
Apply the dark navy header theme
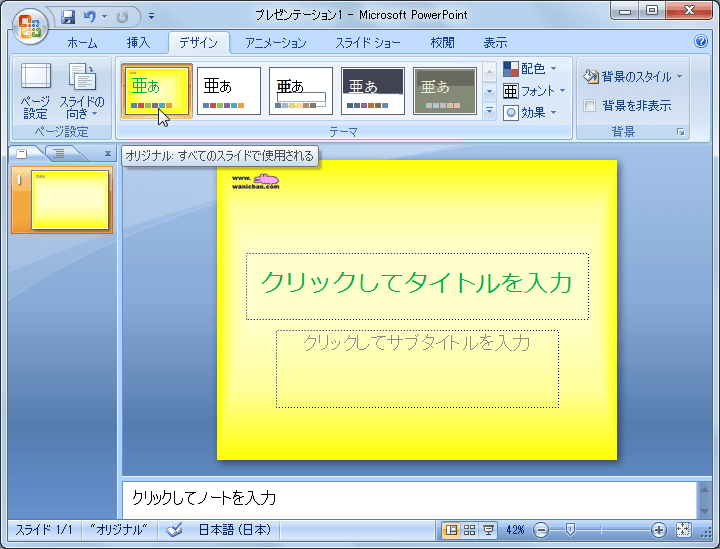coord(373,91)
